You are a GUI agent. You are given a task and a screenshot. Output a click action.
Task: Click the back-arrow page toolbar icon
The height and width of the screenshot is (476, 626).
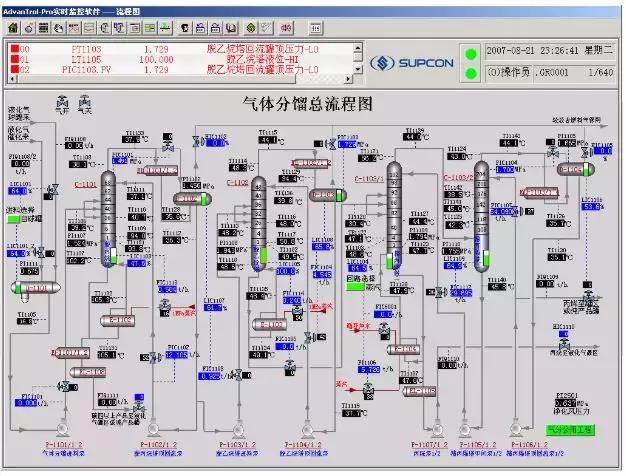[105, 28]
